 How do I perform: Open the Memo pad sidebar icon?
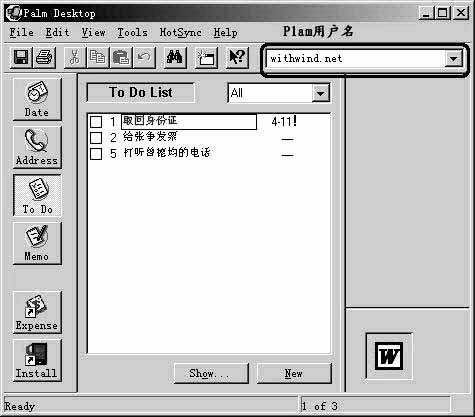[37, 243]
